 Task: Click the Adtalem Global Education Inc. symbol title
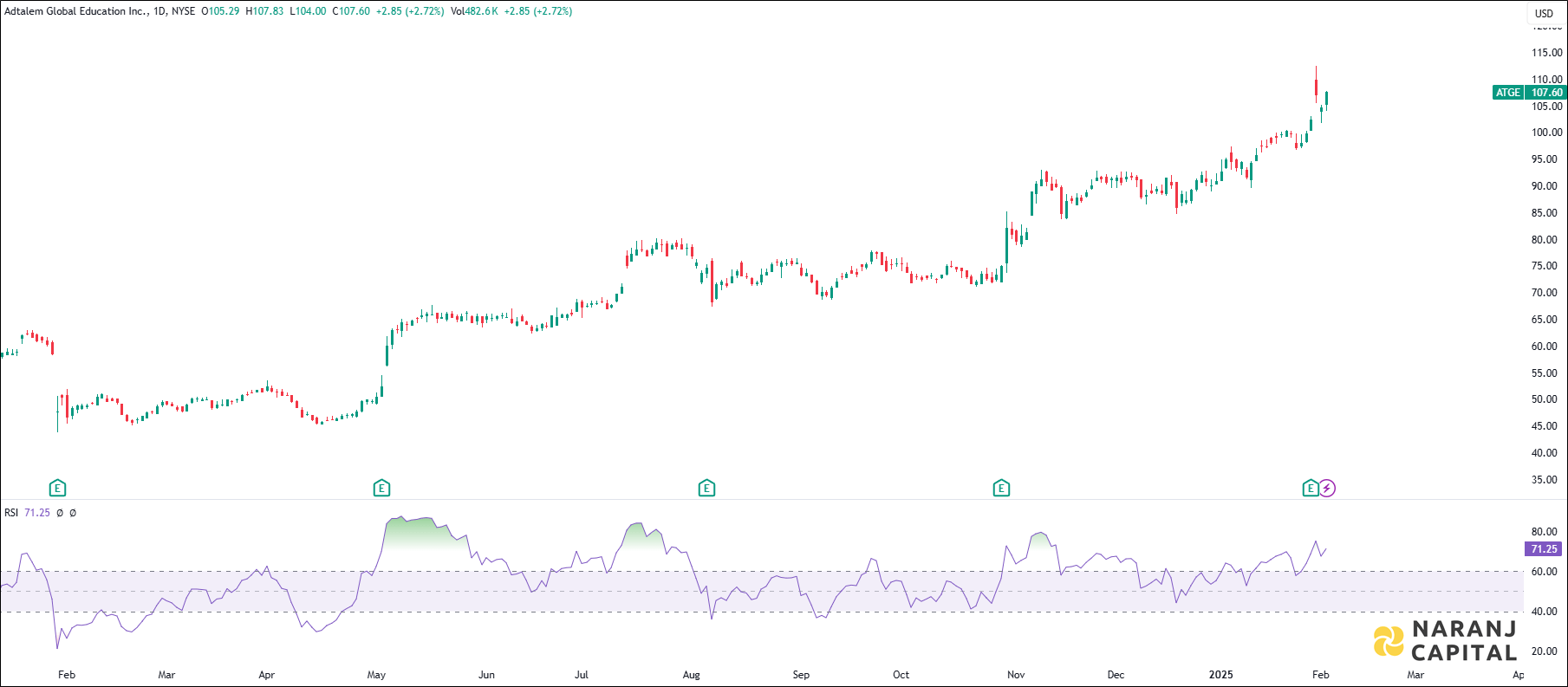(75, 11)
